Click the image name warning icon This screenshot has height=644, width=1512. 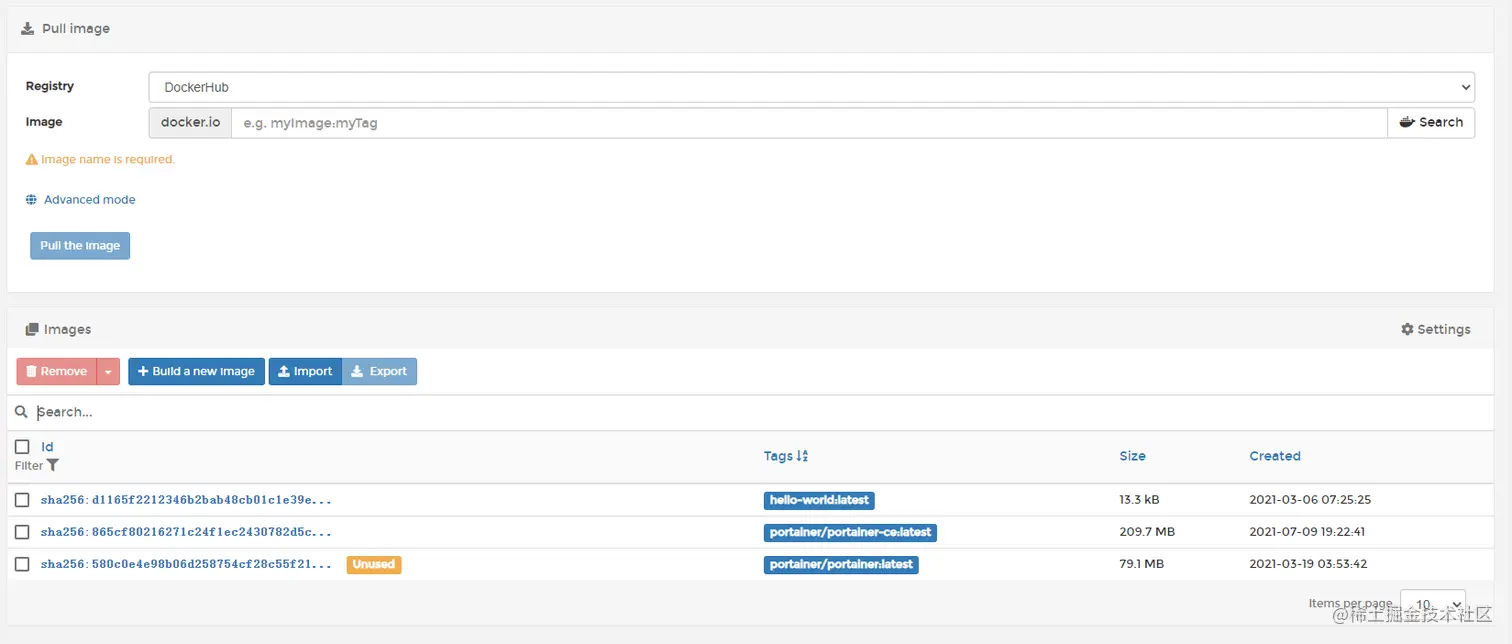pos(31,159)
